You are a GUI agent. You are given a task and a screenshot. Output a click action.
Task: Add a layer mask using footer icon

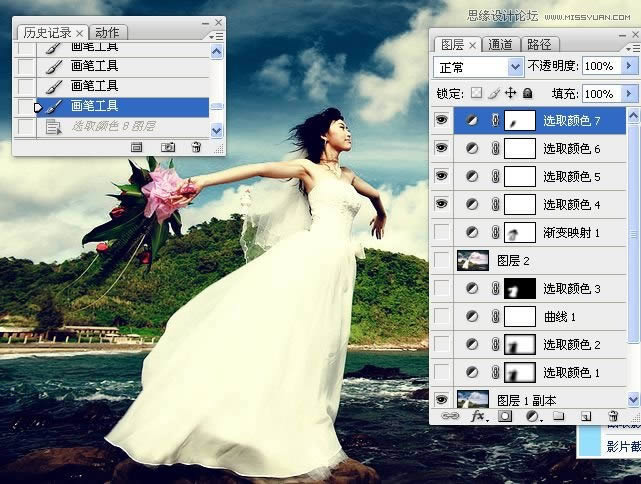505,415
